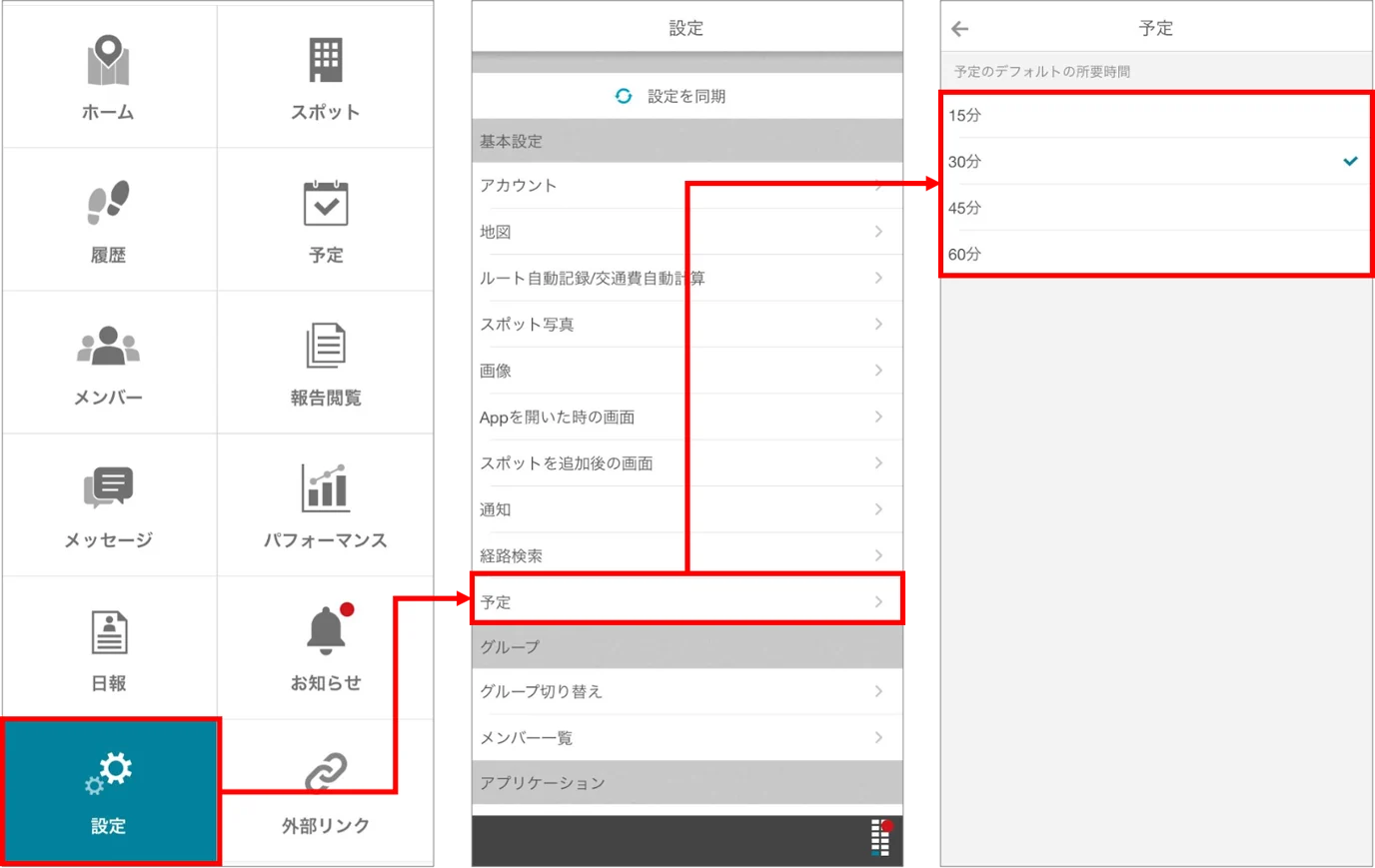Open the 外部リンク chain icon
The image size is (1375, 868).
[x=325, y=772]
